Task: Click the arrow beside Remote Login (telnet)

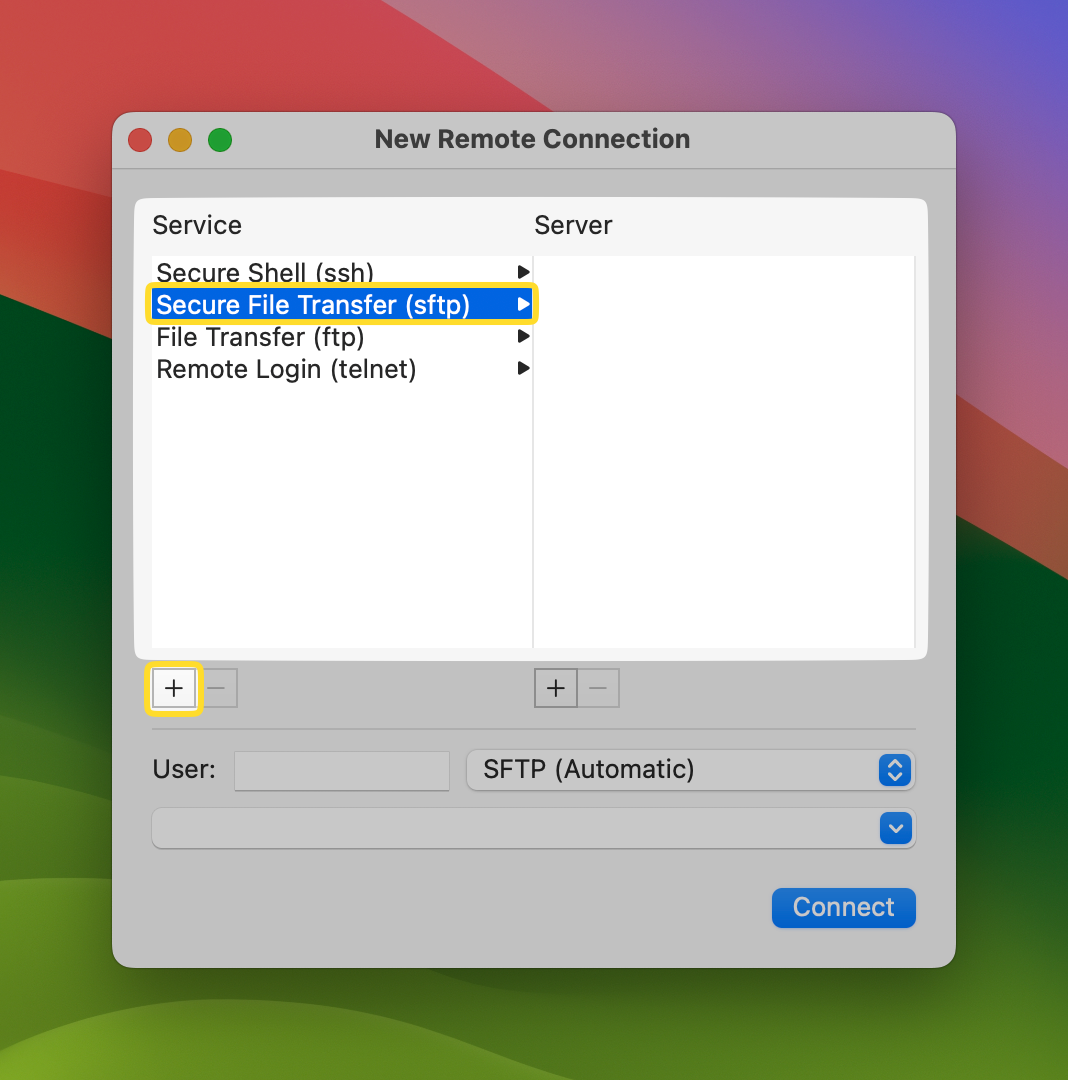Action: tap(523, 369)
